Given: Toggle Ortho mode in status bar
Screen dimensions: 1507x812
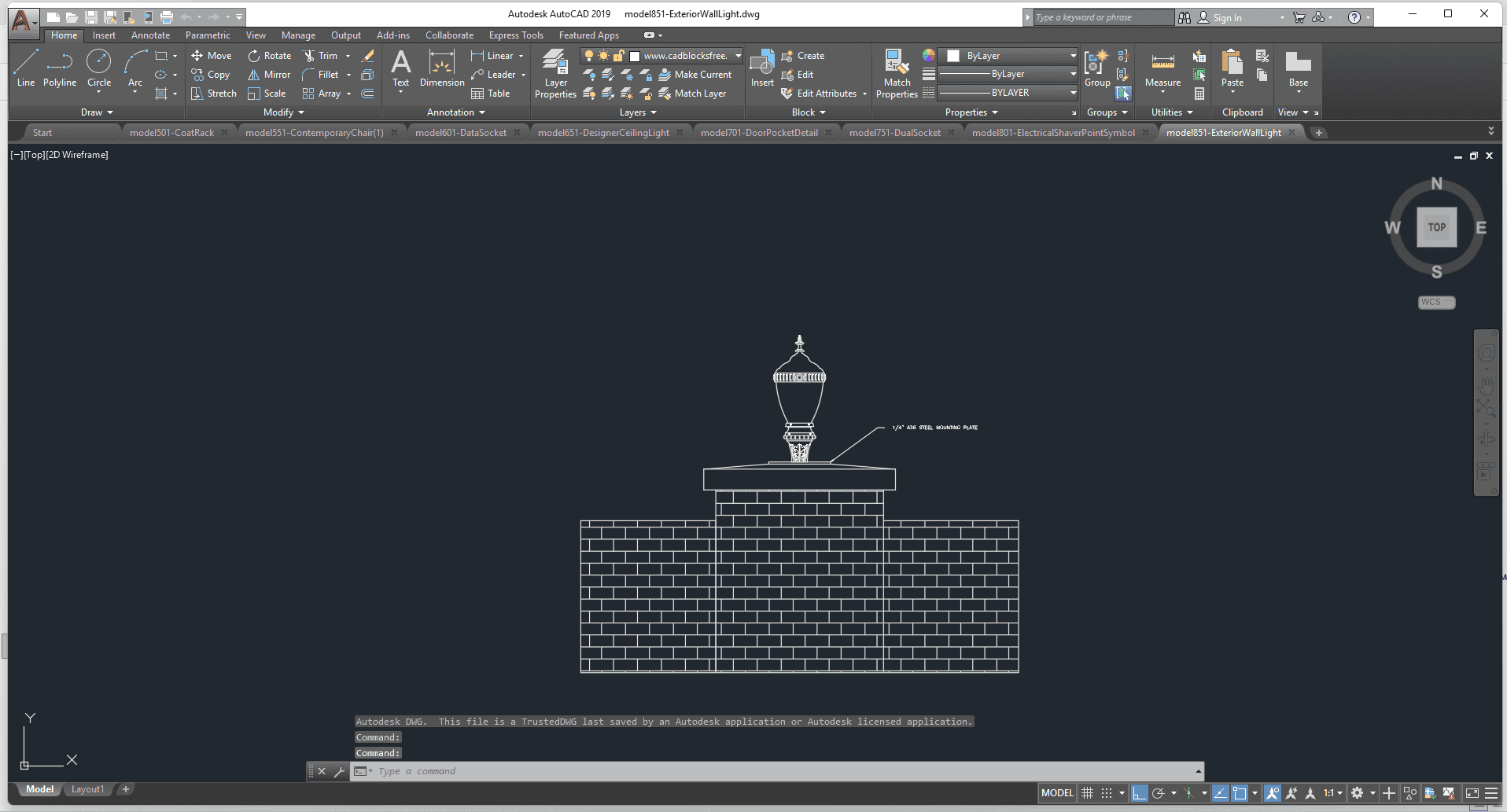Looking at the screenshot, I should tap(1139, 793).
